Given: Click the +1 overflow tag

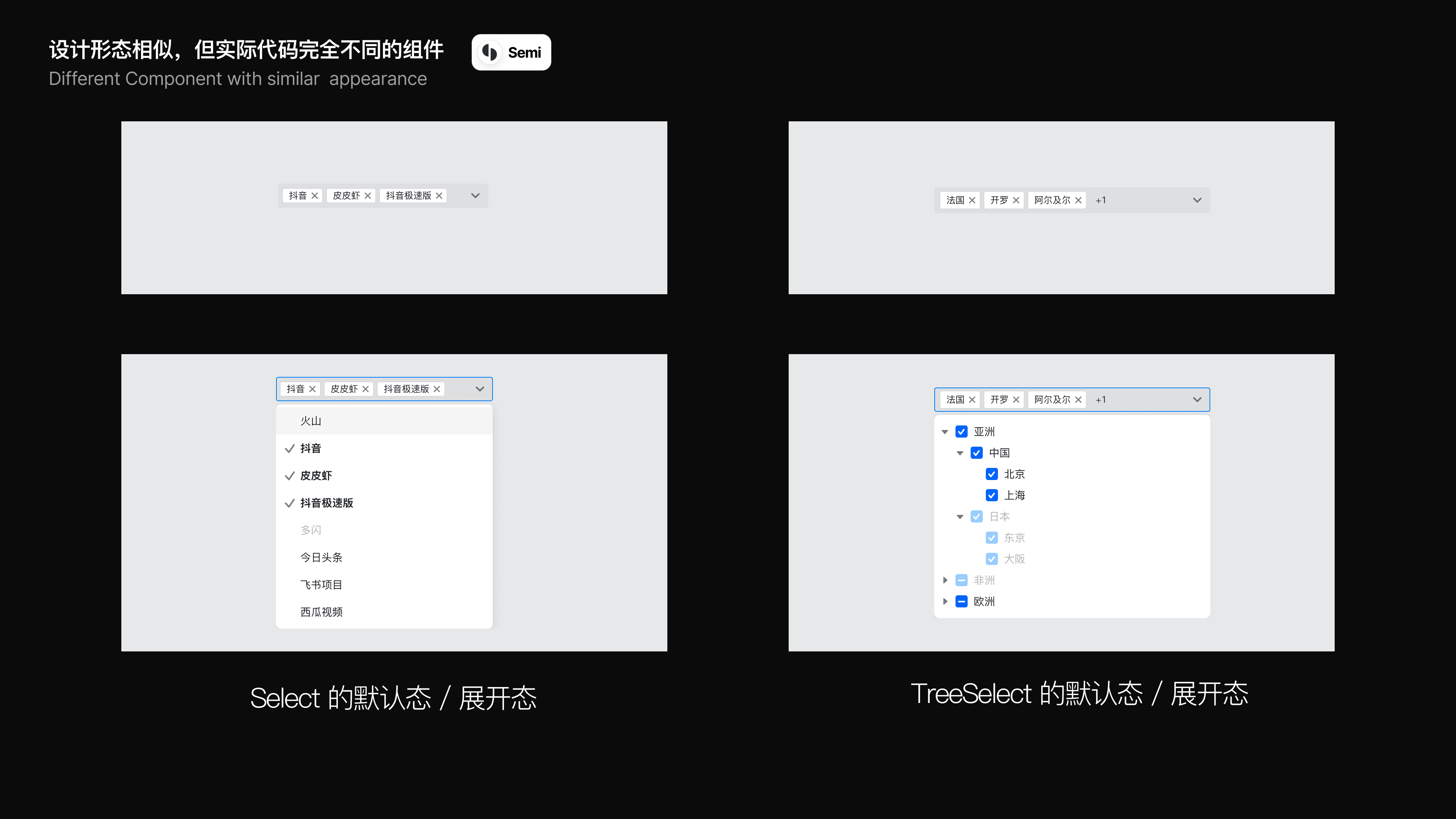Looking at the screenshot, I should (1101, 400).
